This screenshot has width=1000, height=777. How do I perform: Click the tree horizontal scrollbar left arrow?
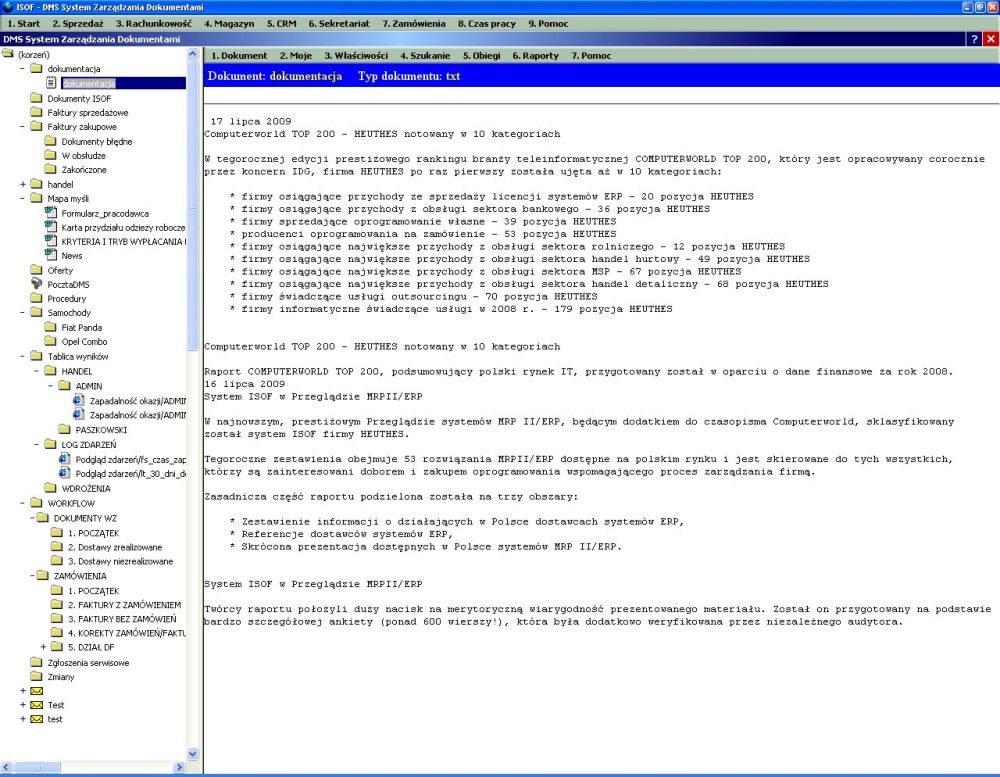tap(6, 767)
